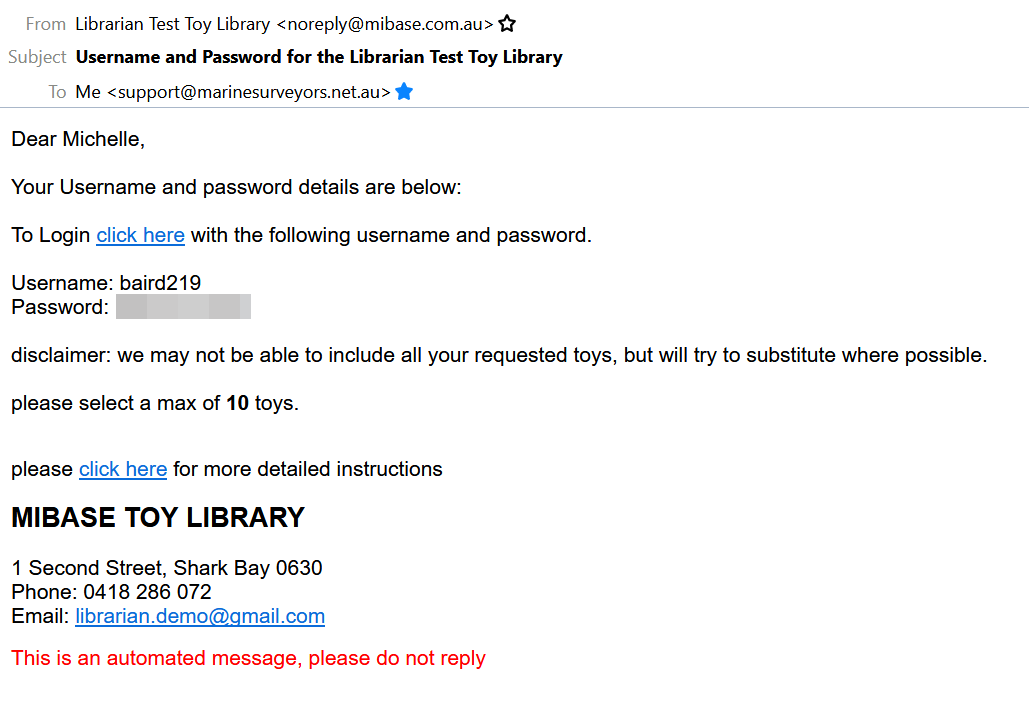Click the star icon beside sender address

coord(507,23)
